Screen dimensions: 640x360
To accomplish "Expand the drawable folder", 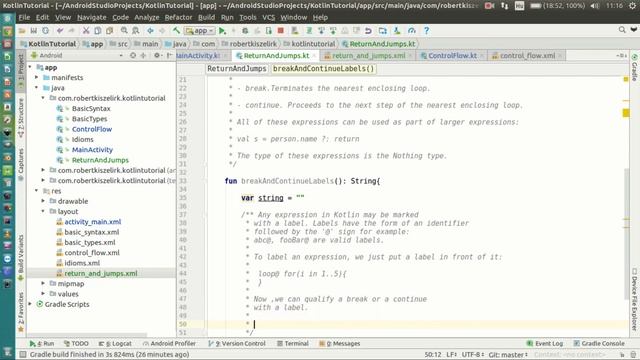I will pyautogui.click(x=43, y=201).
